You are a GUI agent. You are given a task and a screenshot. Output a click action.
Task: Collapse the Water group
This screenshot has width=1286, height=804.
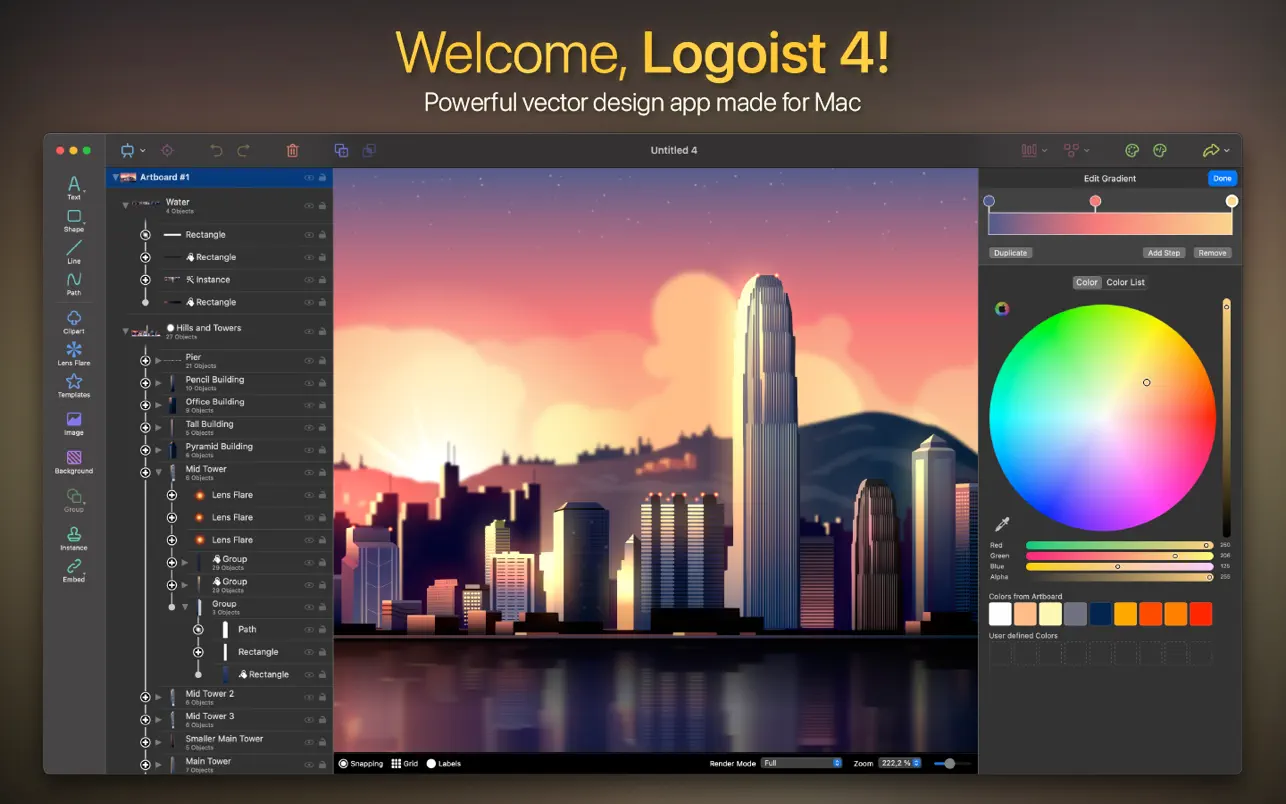click(125, 204)
